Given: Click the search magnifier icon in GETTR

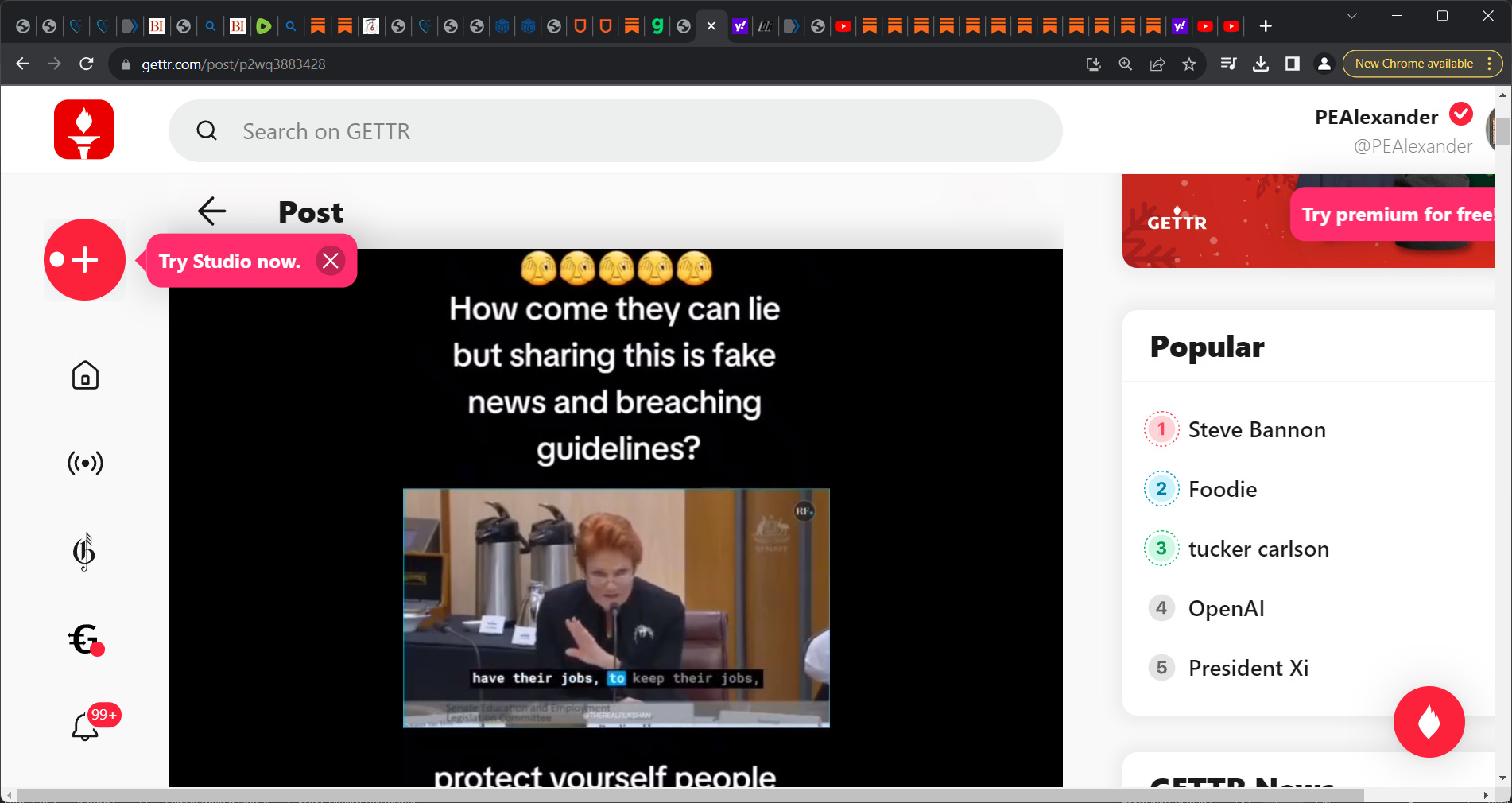Looking at the screenshot, I should pyautogui.click(x=207, y=130).
